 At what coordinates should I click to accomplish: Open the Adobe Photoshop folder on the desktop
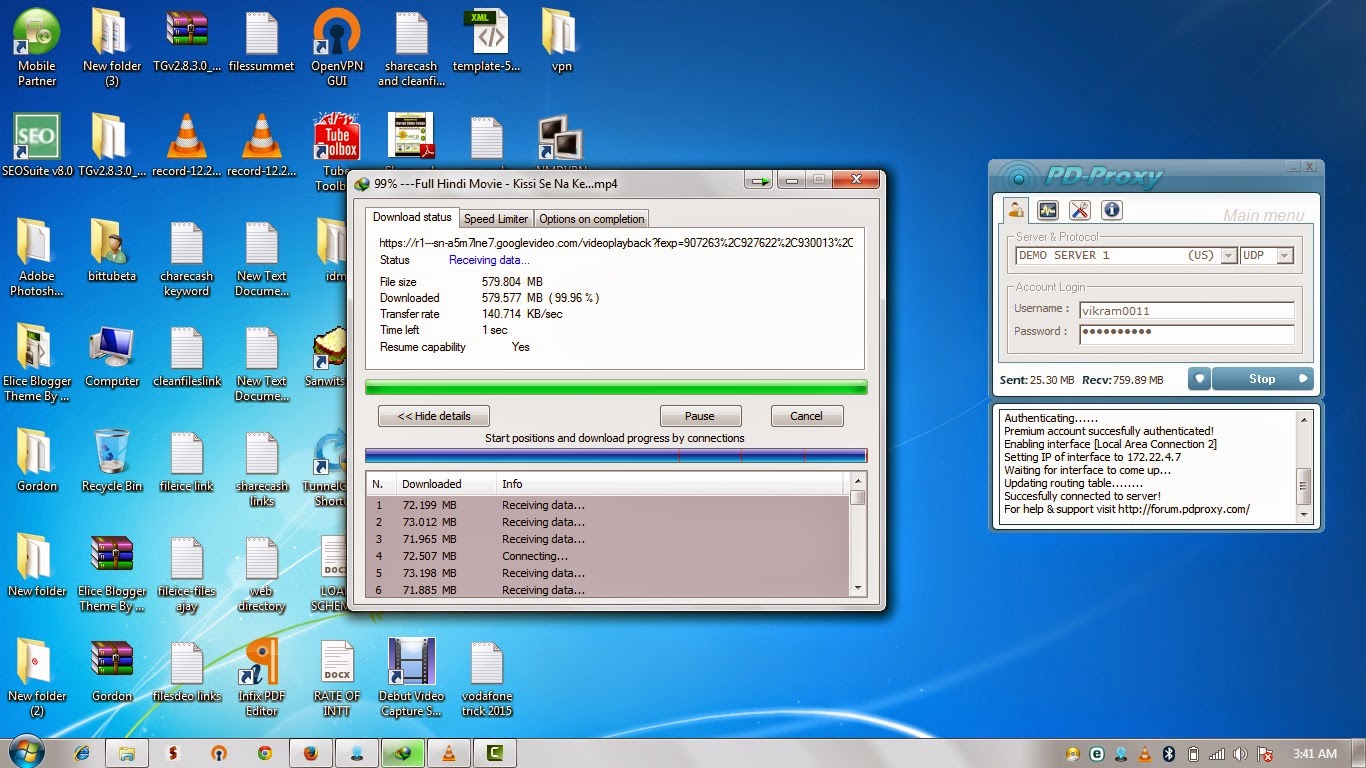(37, 258)
